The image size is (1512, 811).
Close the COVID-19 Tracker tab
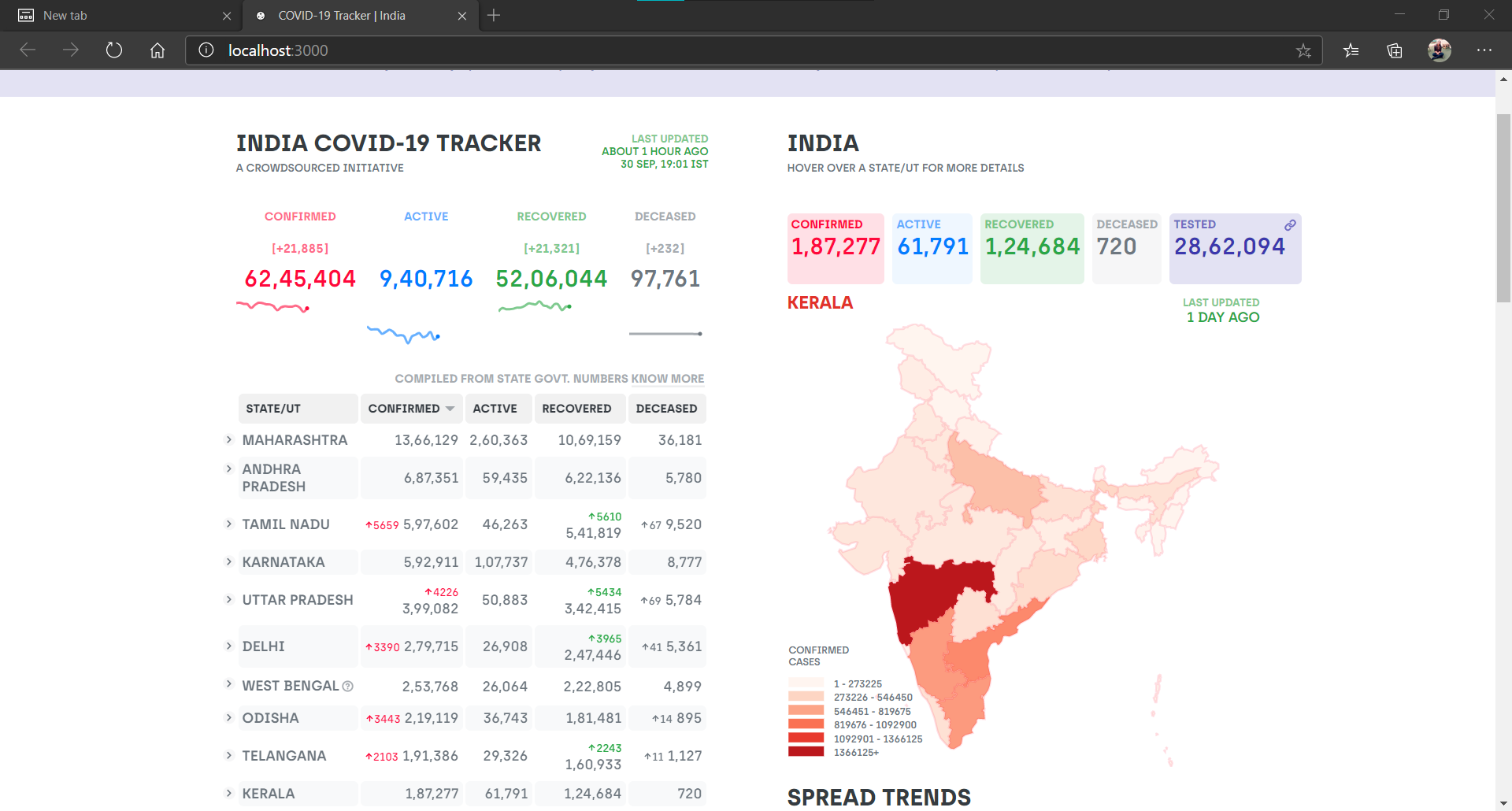tap(462, 16)
